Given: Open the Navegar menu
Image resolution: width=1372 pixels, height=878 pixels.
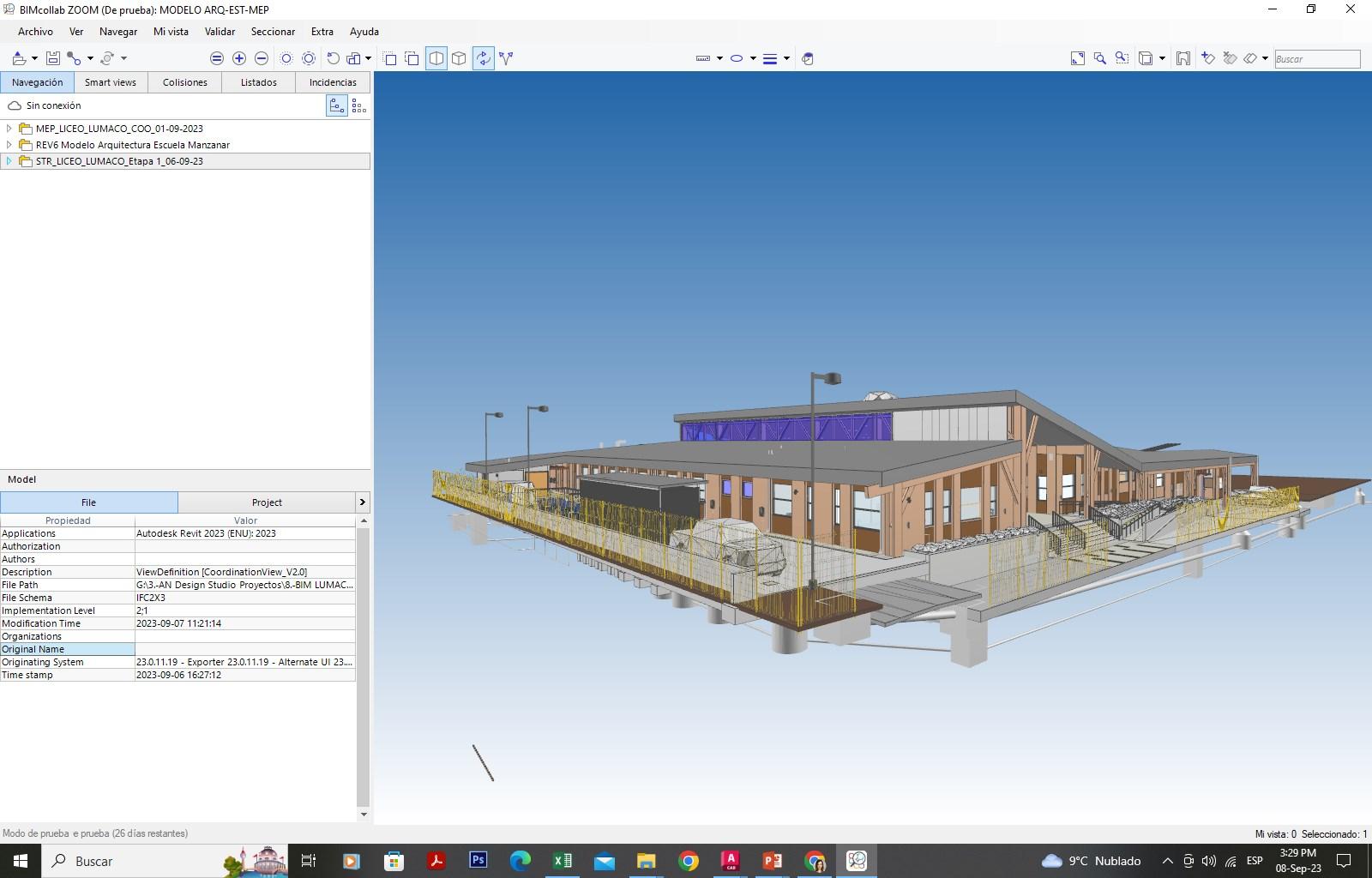Looking at the screenshot, I should [x=118, y=32].
